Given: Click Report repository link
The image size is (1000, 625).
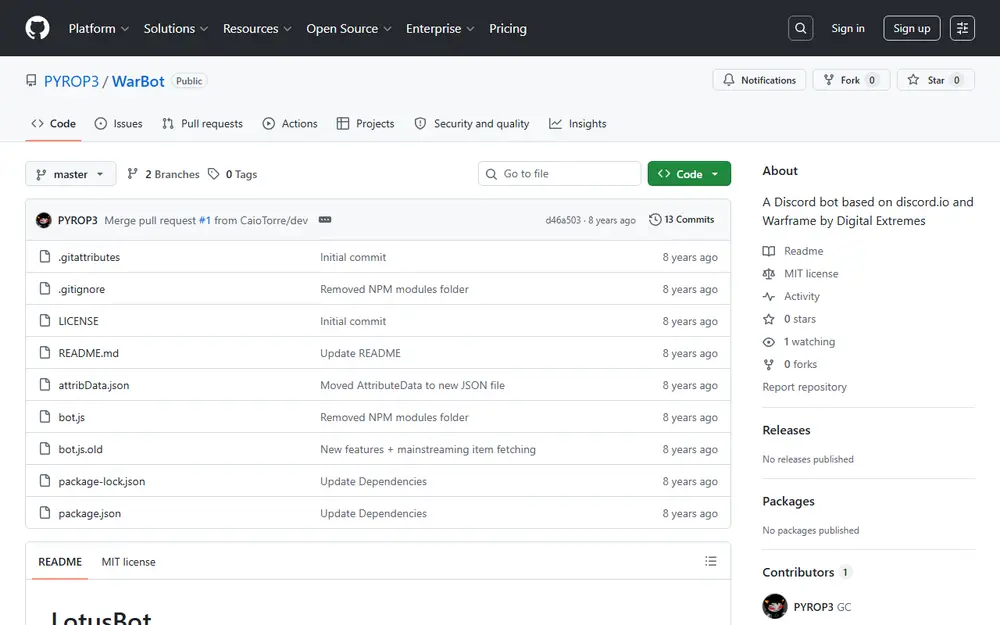Looking at the screenshot, I should 805,387.
